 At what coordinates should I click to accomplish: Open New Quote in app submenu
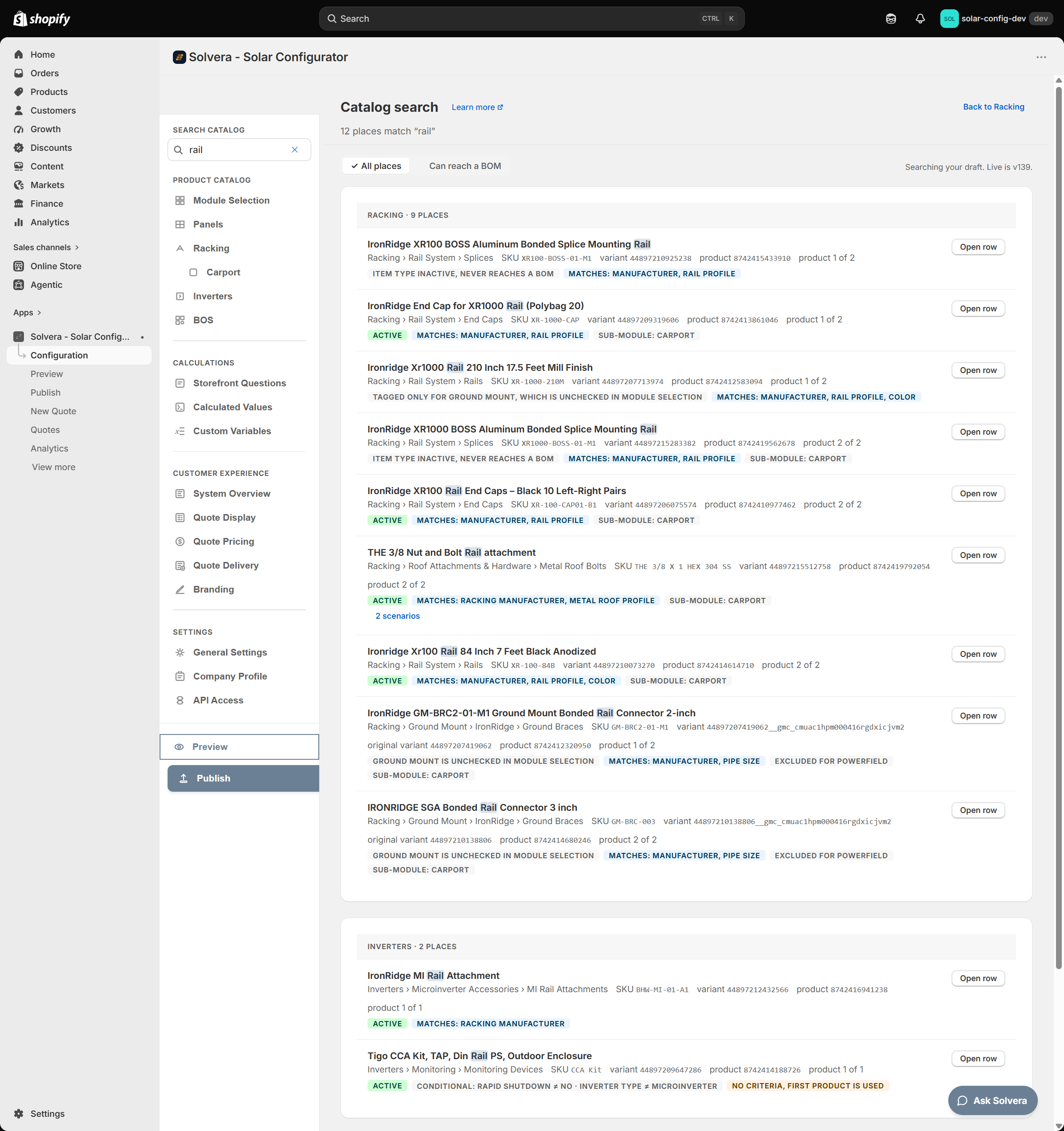click(54, 411)
